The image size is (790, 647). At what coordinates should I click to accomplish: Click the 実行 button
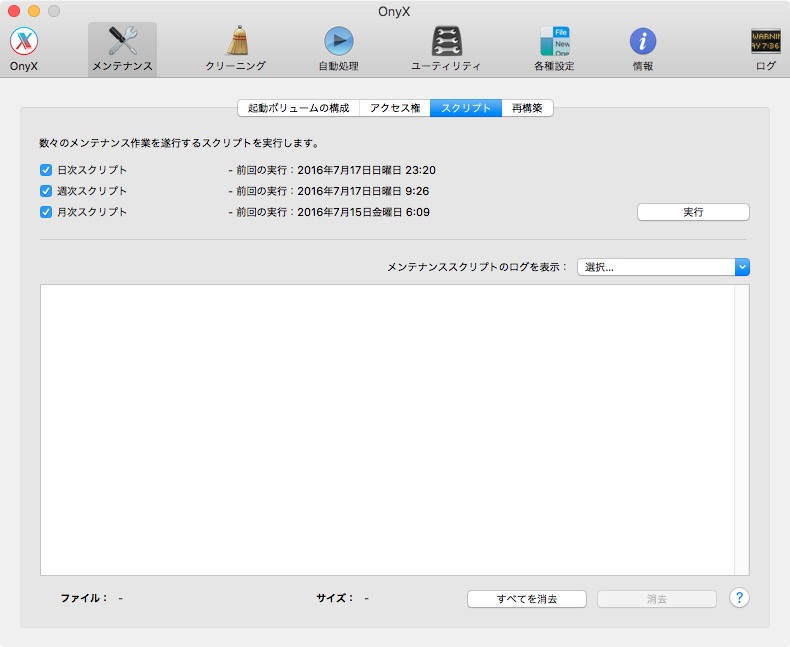click(x=693, y=212)
